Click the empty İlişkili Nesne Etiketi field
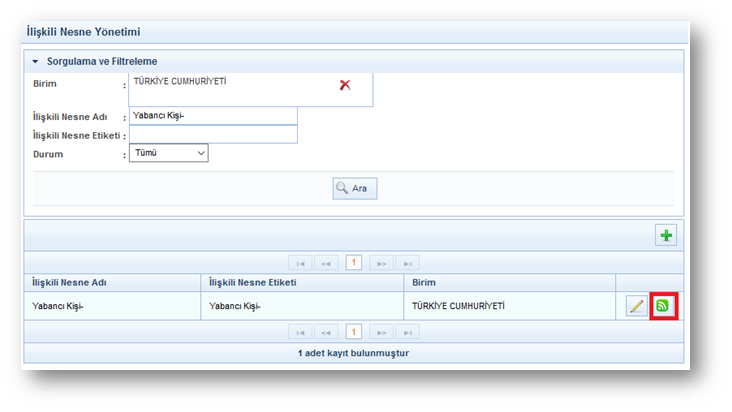This screenshot has height=412, width=732. pos(213,135)
